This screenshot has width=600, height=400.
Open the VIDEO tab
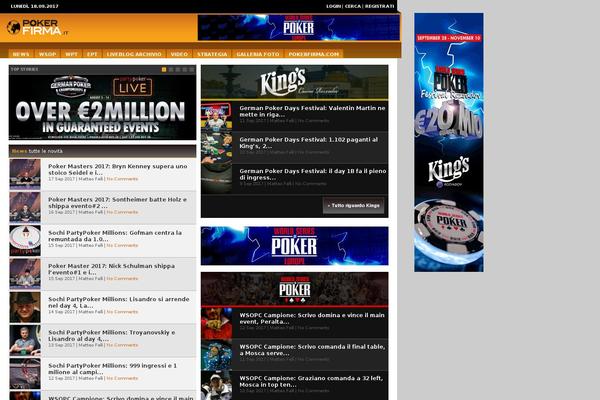[x=179, y=54]
